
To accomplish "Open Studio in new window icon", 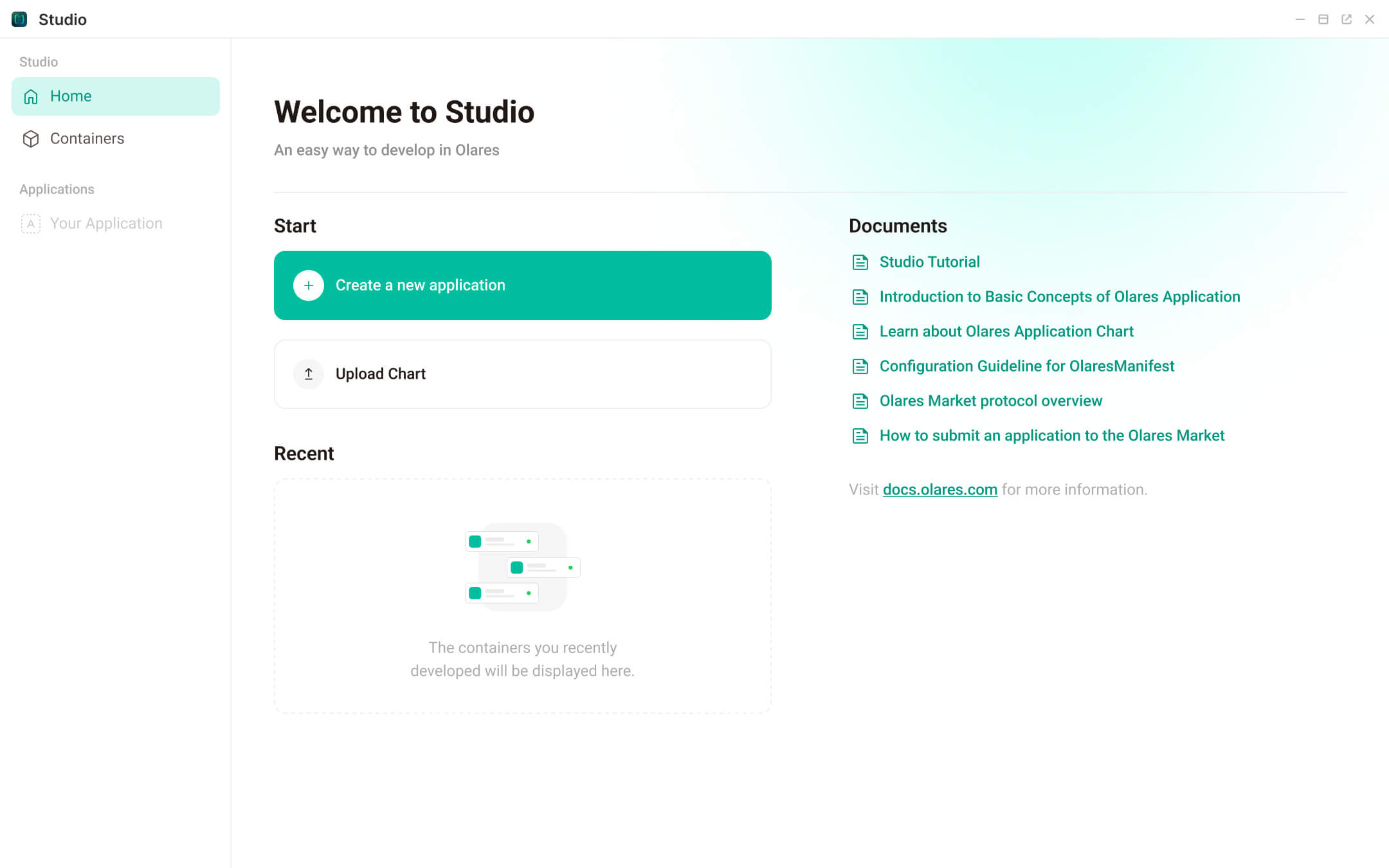I will coord(1347,19).
